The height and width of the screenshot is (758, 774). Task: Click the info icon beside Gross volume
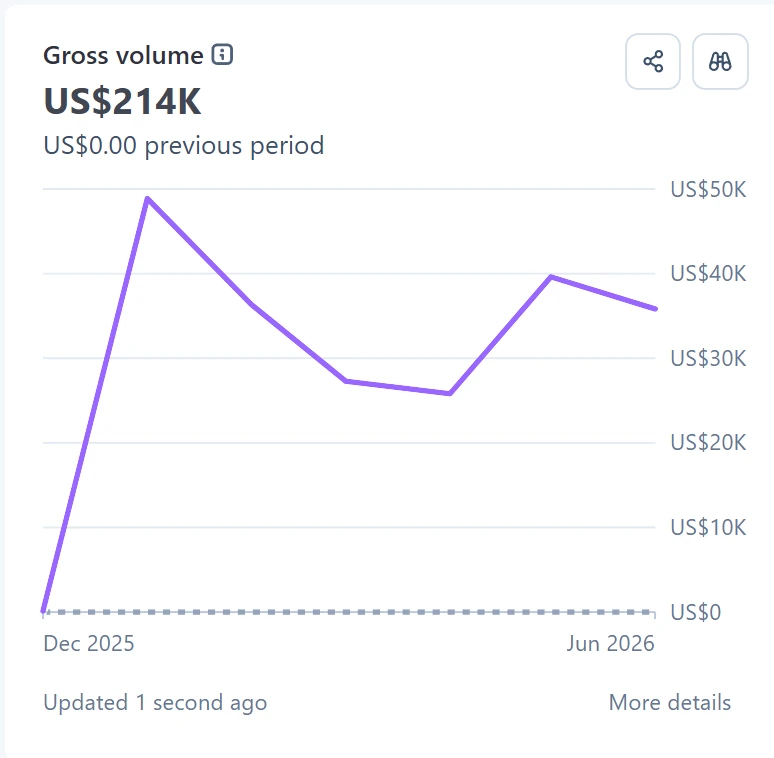pos(222,54)
